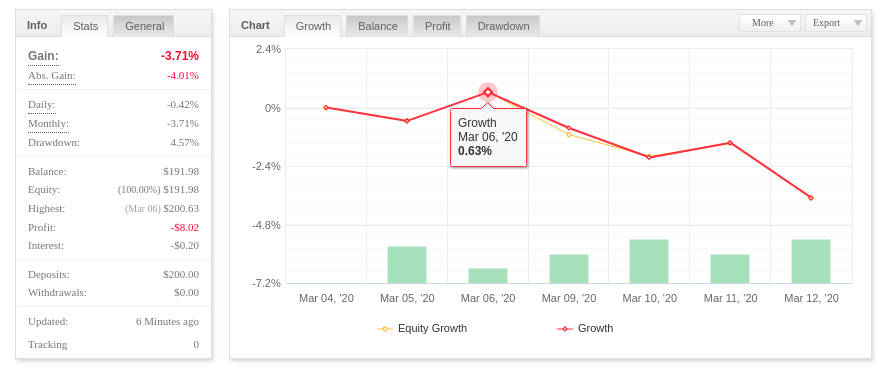Open the Profit chart tab
Viewport: 887px width, 376px height.
click(x=437, y=26)
